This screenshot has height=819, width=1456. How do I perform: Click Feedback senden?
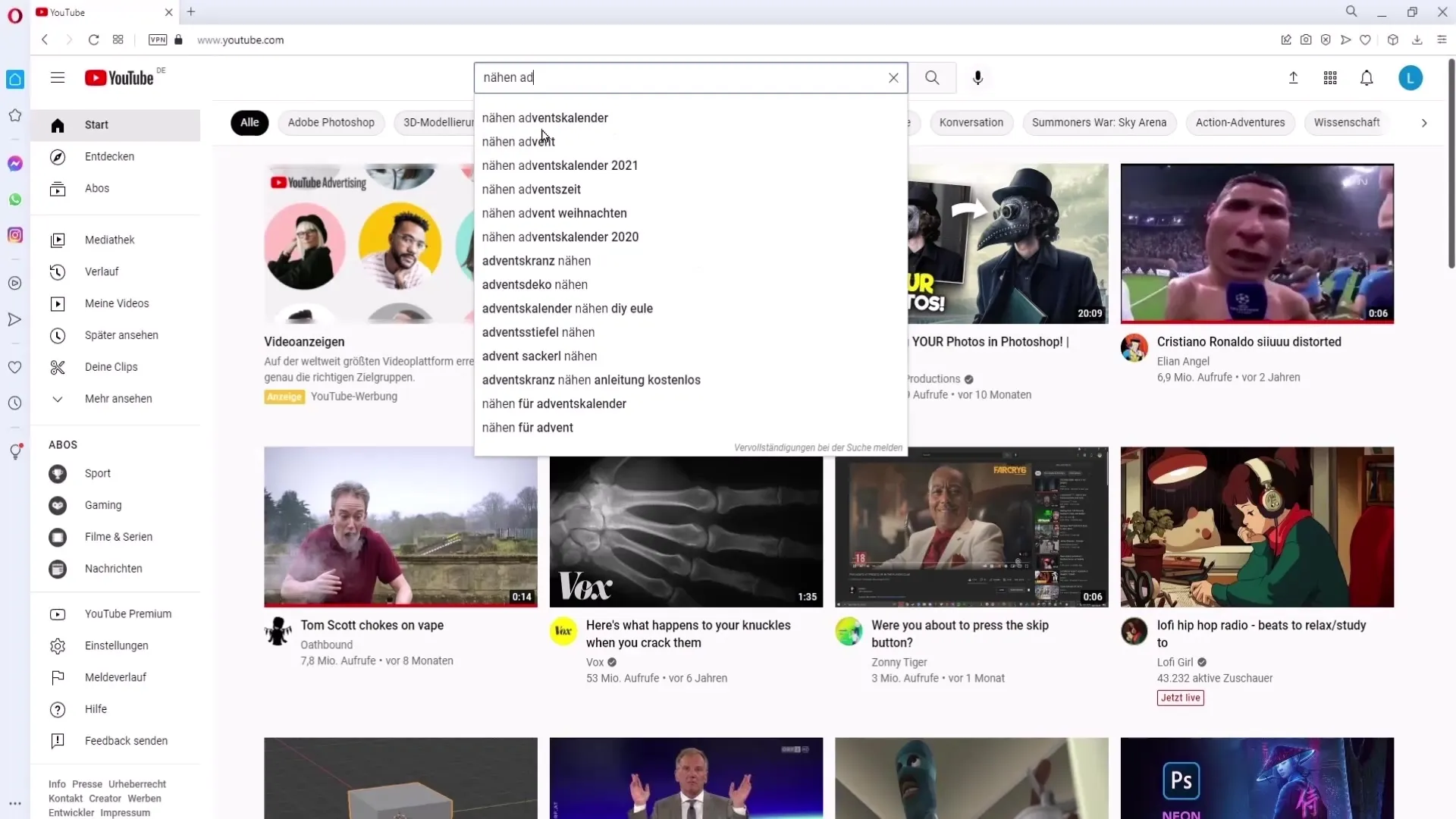click(x=115, y=742)
